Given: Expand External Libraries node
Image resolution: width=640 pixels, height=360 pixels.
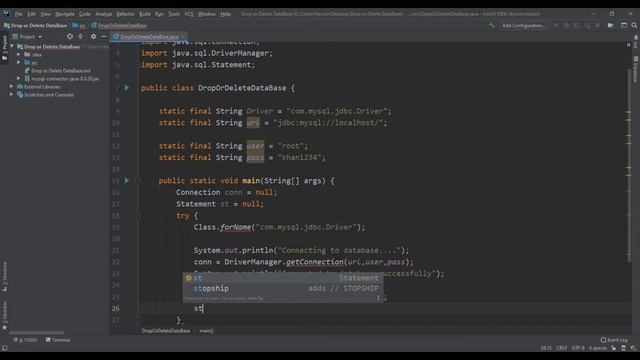Looking at the screenshot, I should [12, 87].
